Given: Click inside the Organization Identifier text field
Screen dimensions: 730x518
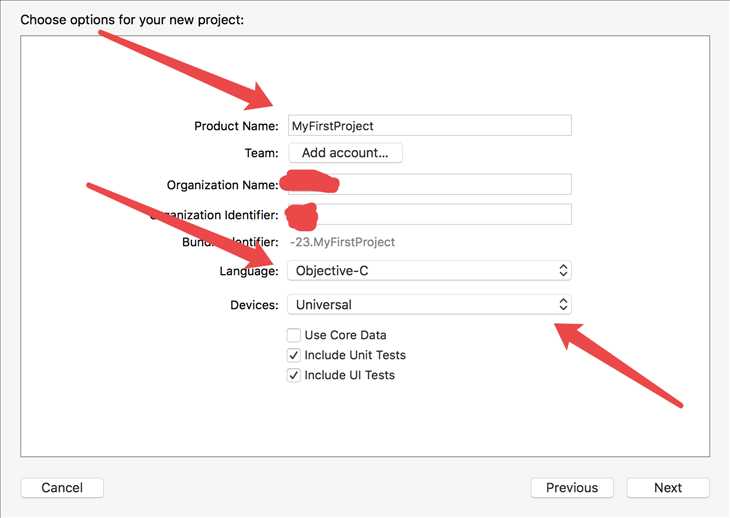Looking at the screenshot, I should pos(429,215).
